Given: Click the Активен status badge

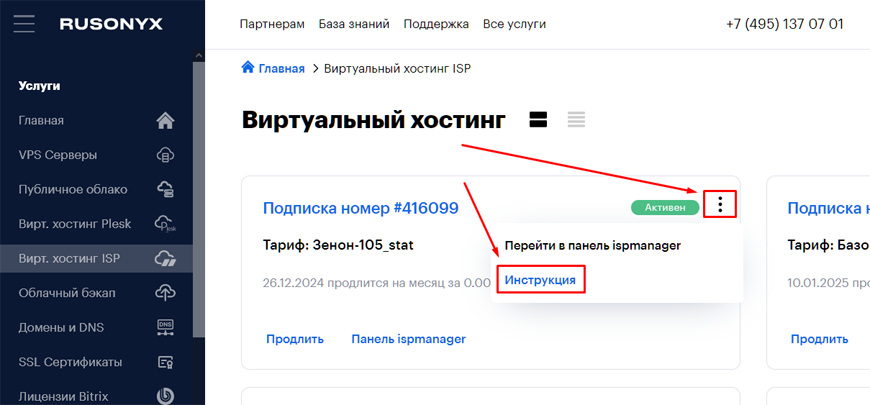Looking at the screenshot, I should [x=665, y=207].
